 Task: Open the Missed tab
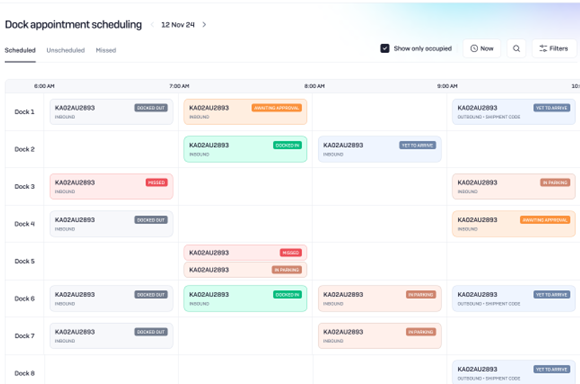[x=106, y=50]
